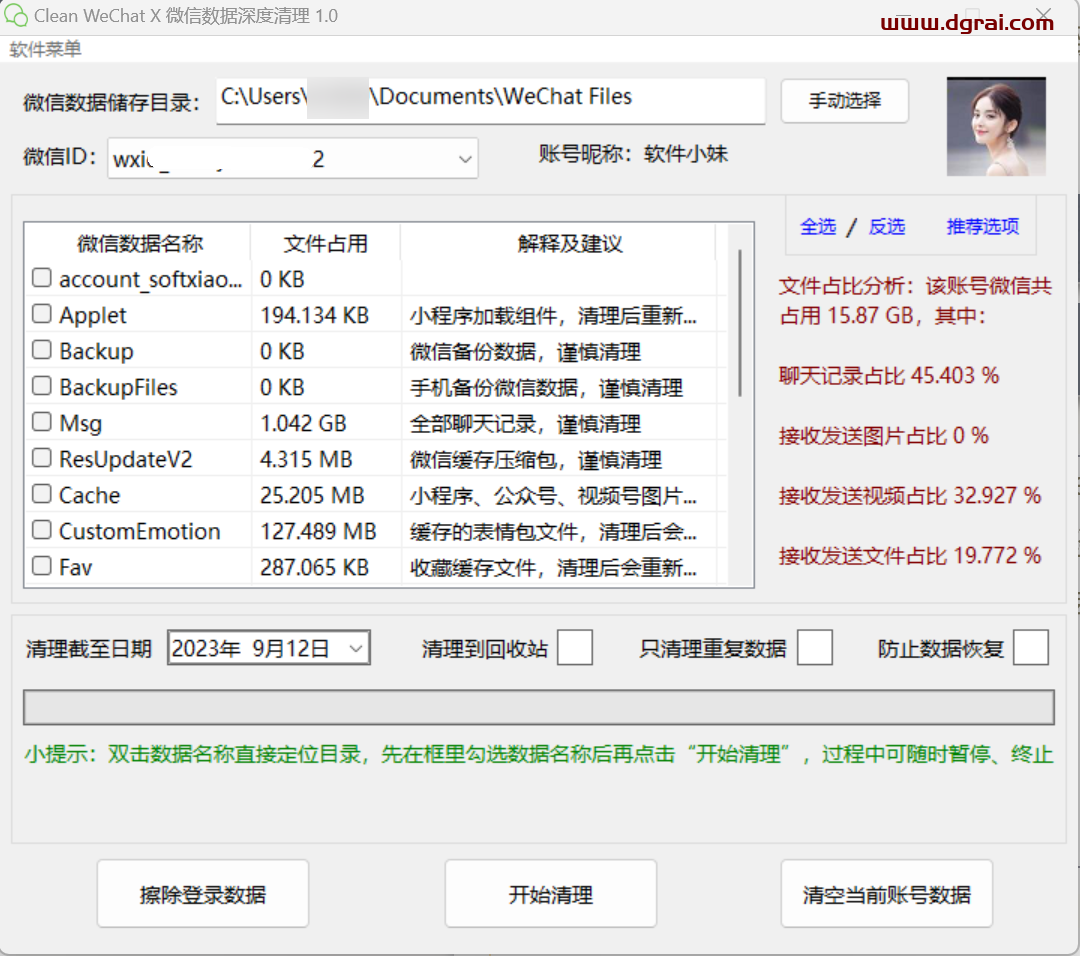The height and width of the screenshot is (956, 1080).
Task: Check the account_softxiao... row checkbox
Action: point(42,278)
